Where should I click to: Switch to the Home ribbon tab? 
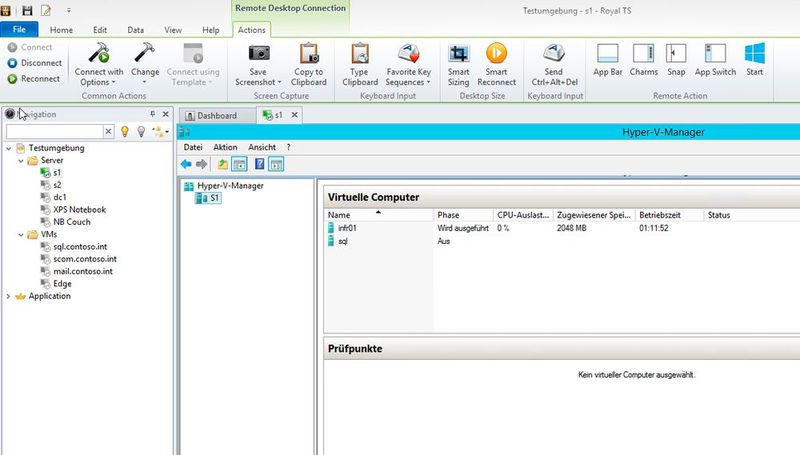[x=61, y=30]
